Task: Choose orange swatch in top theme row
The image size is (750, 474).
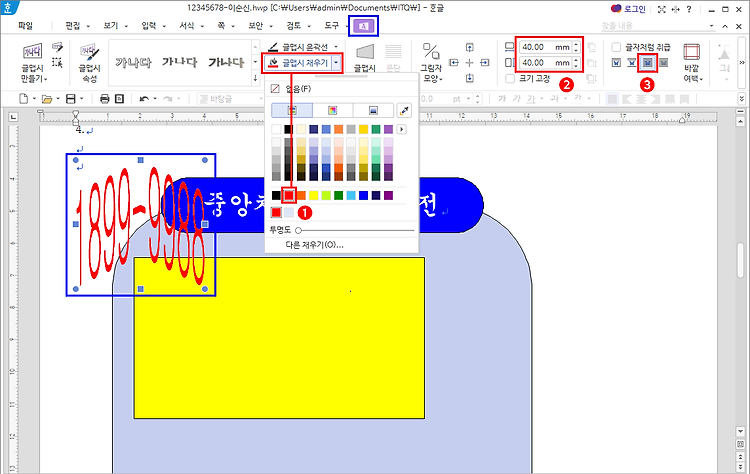Action: point(339,129)
